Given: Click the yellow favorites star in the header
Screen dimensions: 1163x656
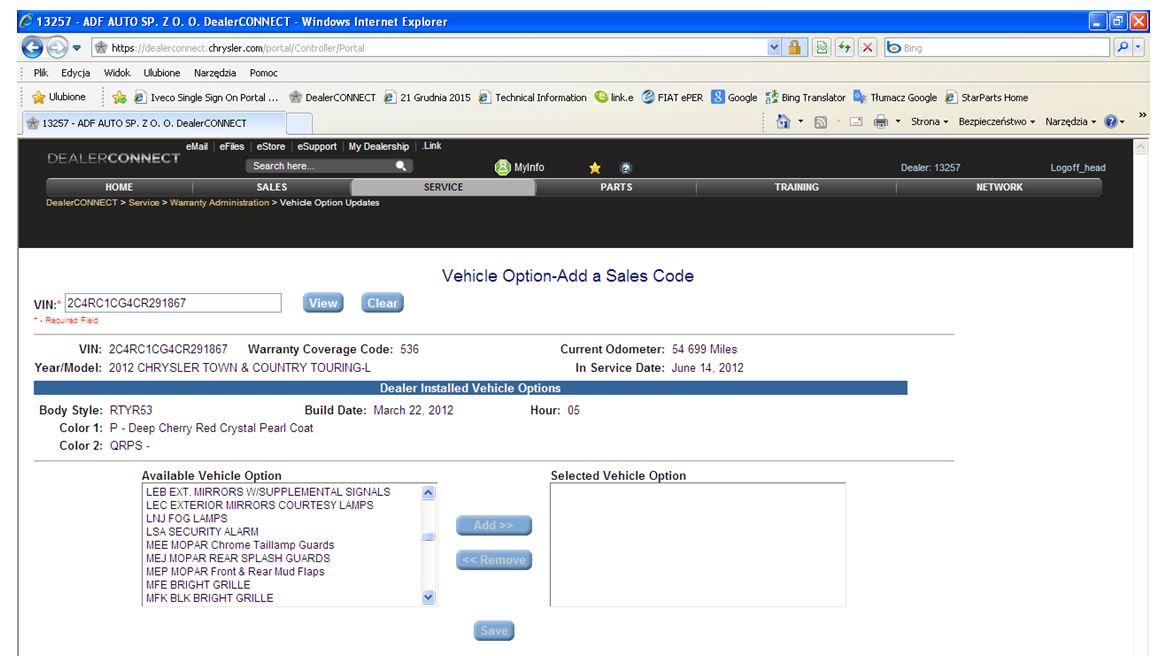Looking at the screenshot, I should (595, 168).
